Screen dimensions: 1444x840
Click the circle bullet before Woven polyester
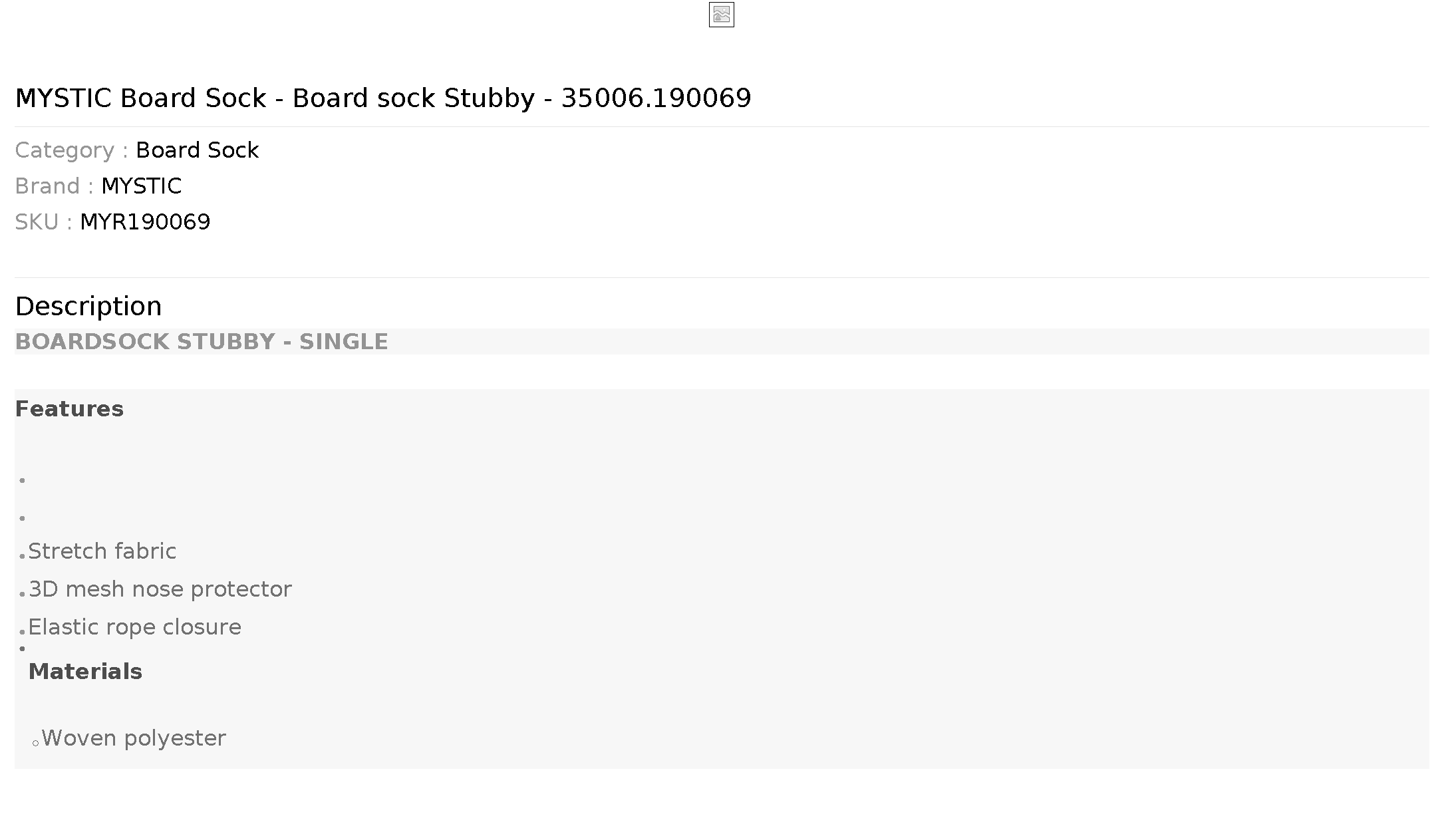36,744
